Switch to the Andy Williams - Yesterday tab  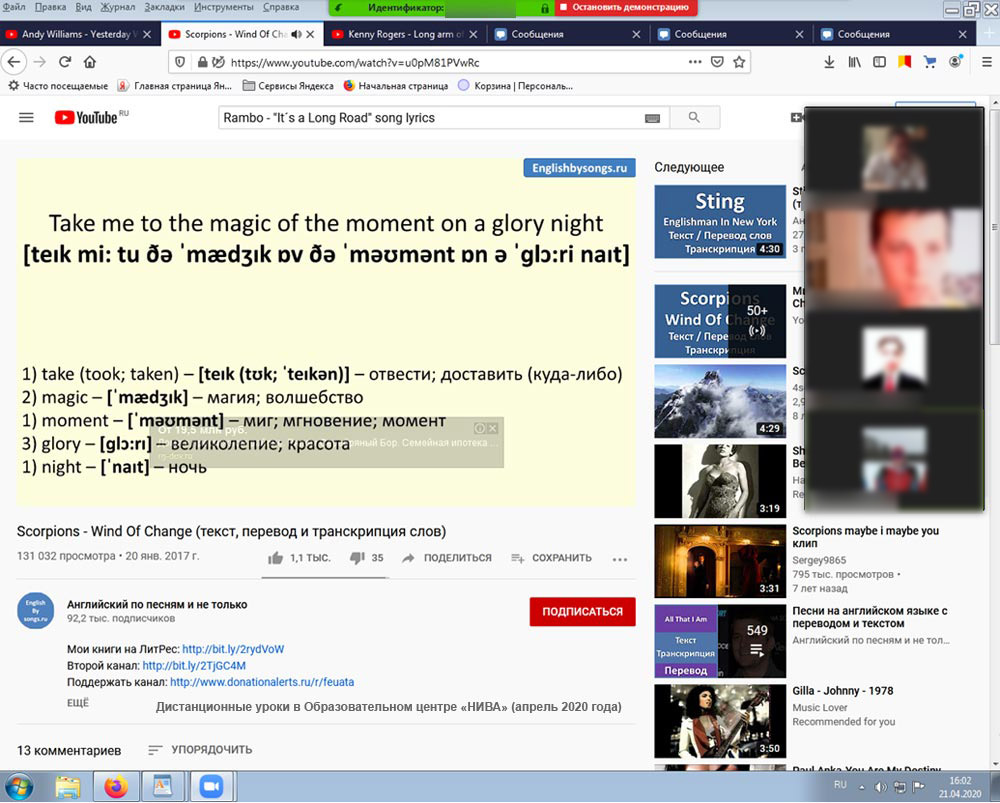point(80,34)
